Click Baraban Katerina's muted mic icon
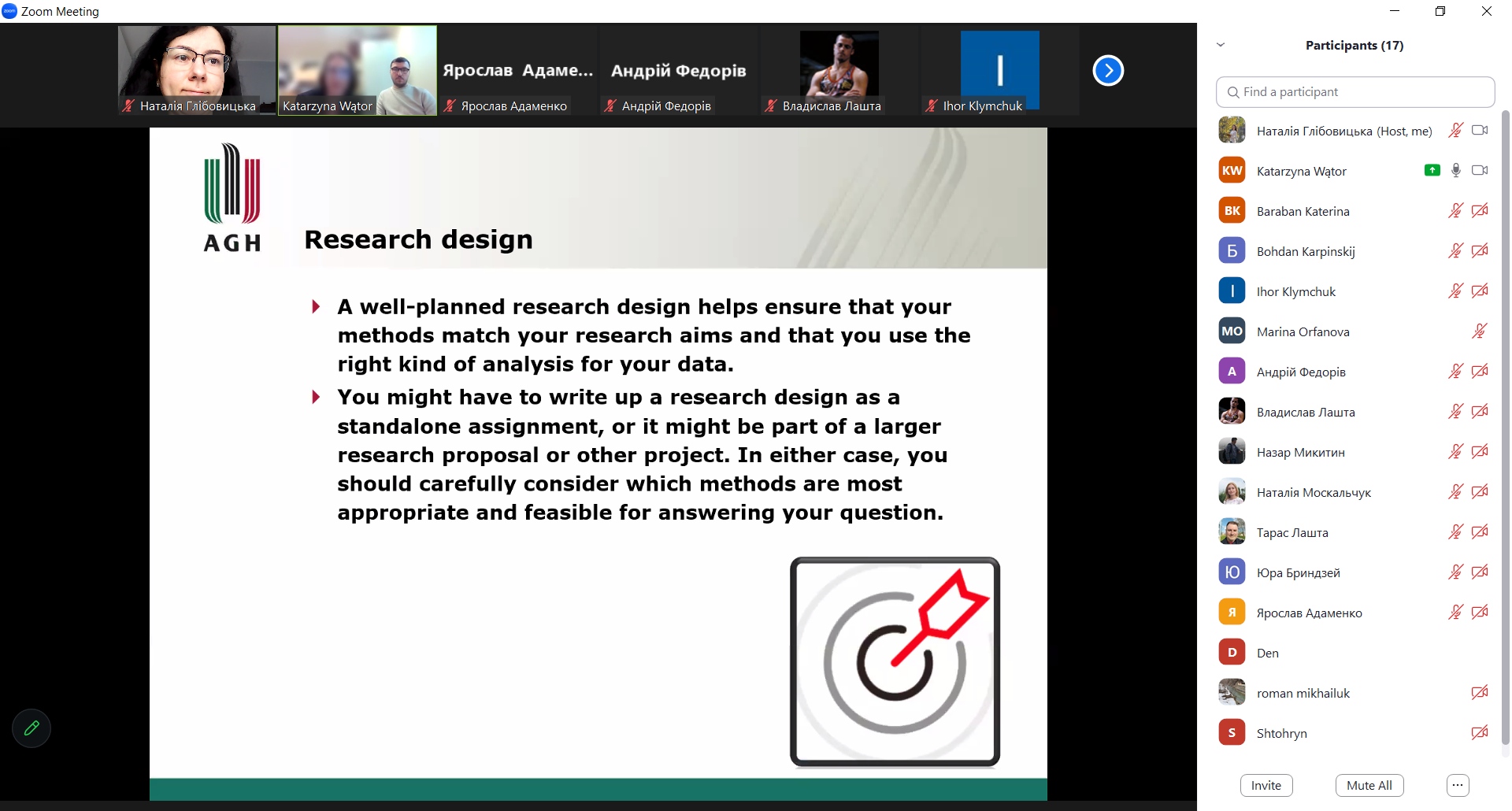Viewport: 1512px width, 811px height. pyautogui.click(x=1455, y=211)
